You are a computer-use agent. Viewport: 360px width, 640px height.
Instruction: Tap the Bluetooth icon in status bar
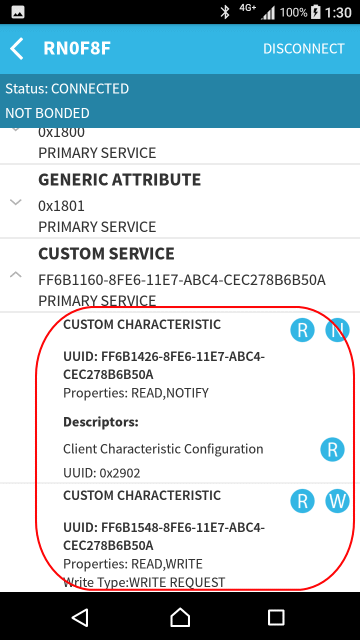(225, 12)
